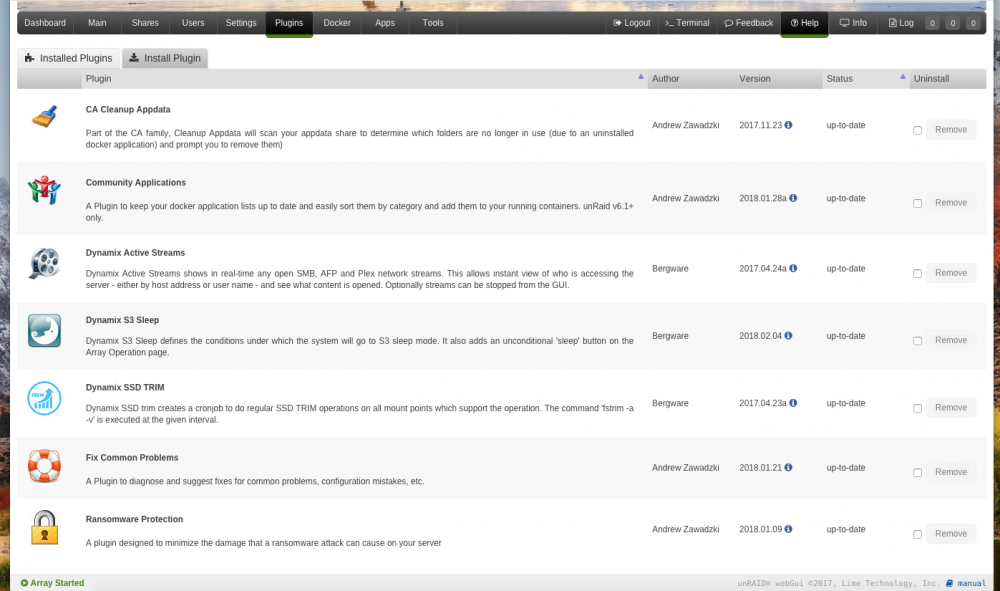Tick the checkbox for Dynamix Active Streams
Viewport: 1000px width, 591px height.
click(917, 274)
